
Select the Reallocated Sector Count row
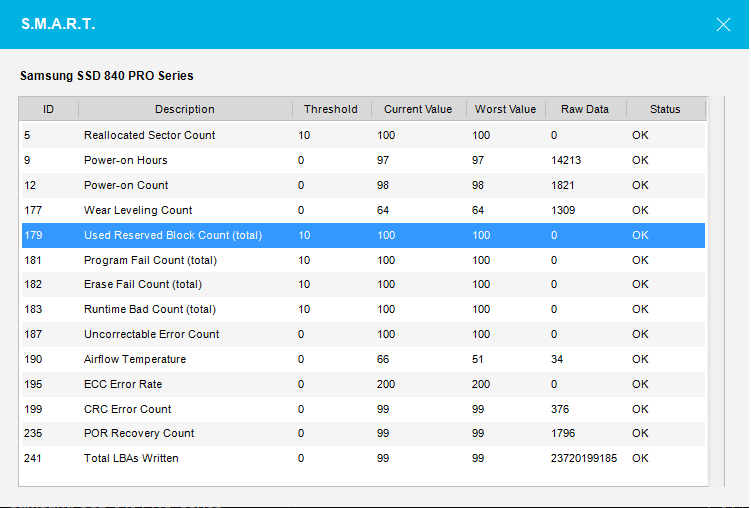(363, 135)
